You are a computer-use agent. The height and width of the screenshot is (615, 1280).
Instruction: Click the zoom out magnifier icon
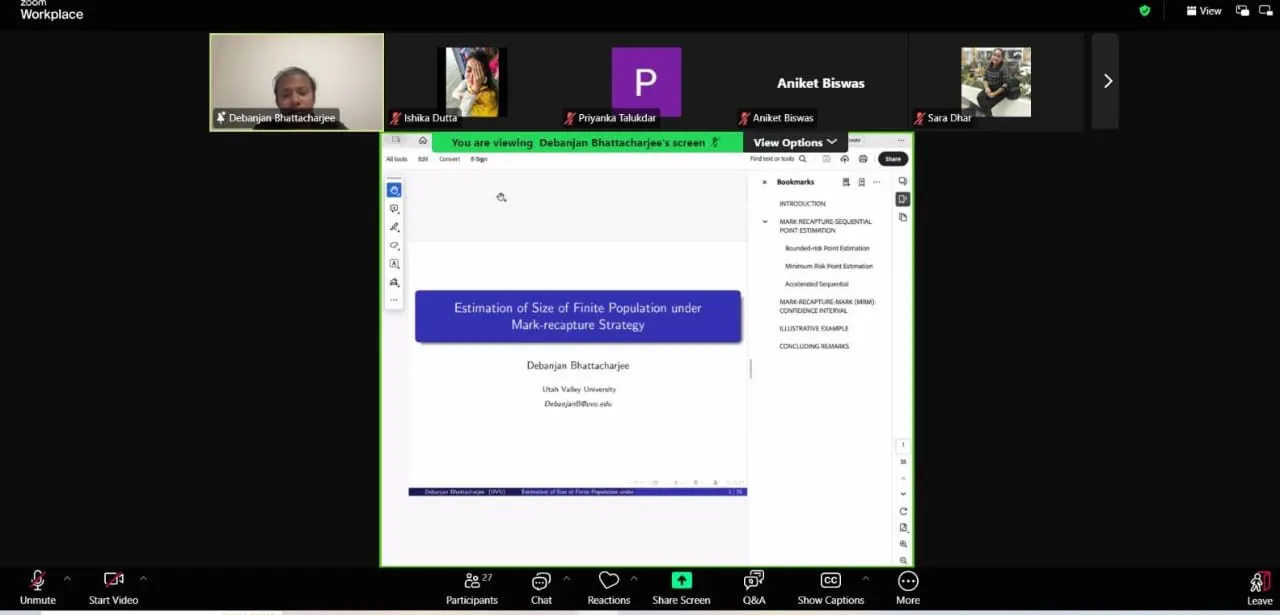(x=903, y=560)
